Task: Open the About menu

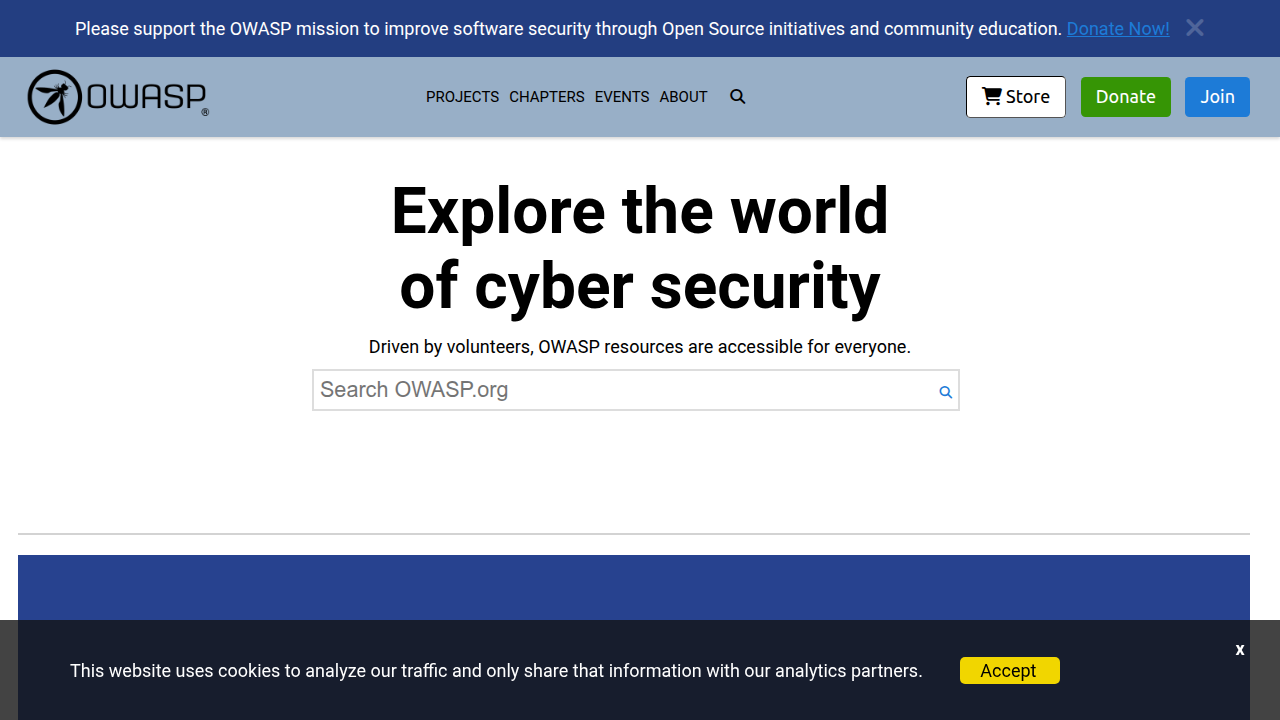Action: tap(684, 97)
